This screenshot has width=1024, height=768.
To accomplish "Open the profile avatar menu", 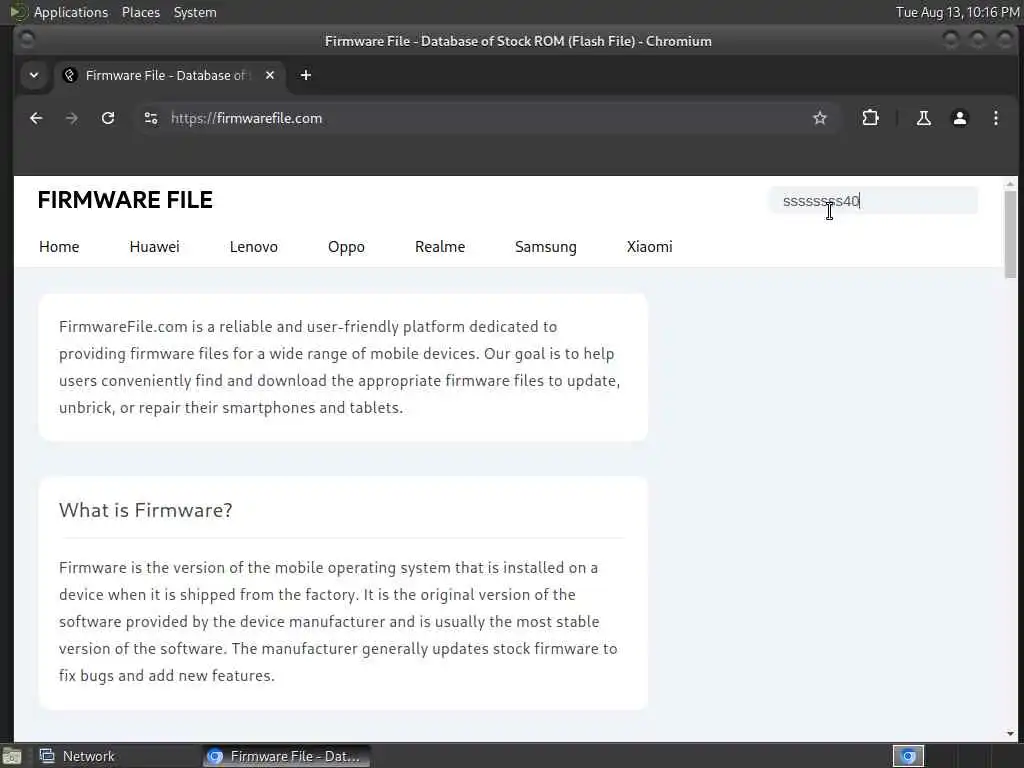I will coord(959,118).
